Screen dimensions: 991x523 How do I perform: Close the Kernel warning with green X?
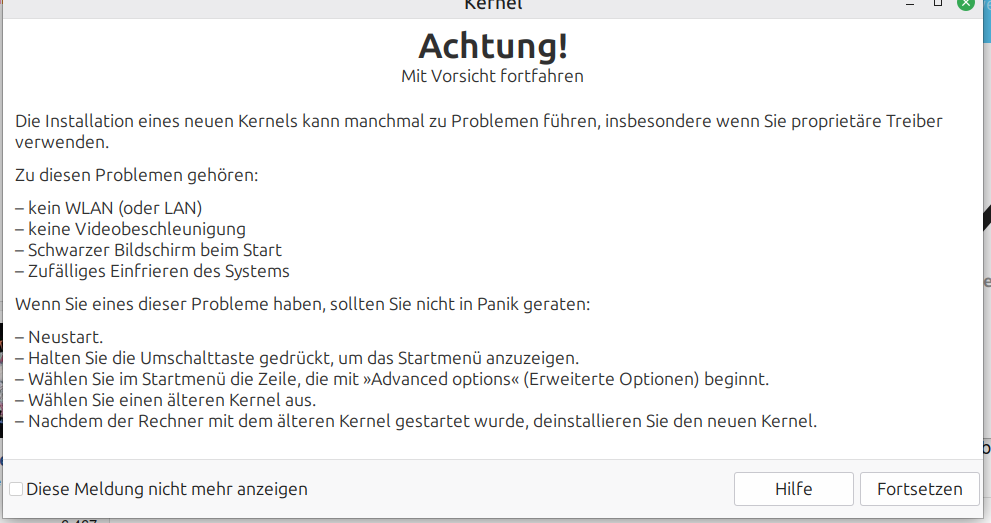(x=966, y=4)
